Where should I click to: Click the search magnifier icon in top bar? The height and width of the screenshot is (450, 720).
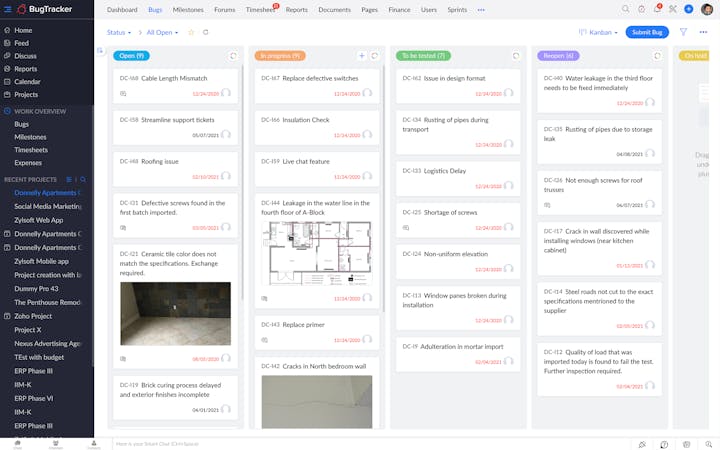(626, 9)
